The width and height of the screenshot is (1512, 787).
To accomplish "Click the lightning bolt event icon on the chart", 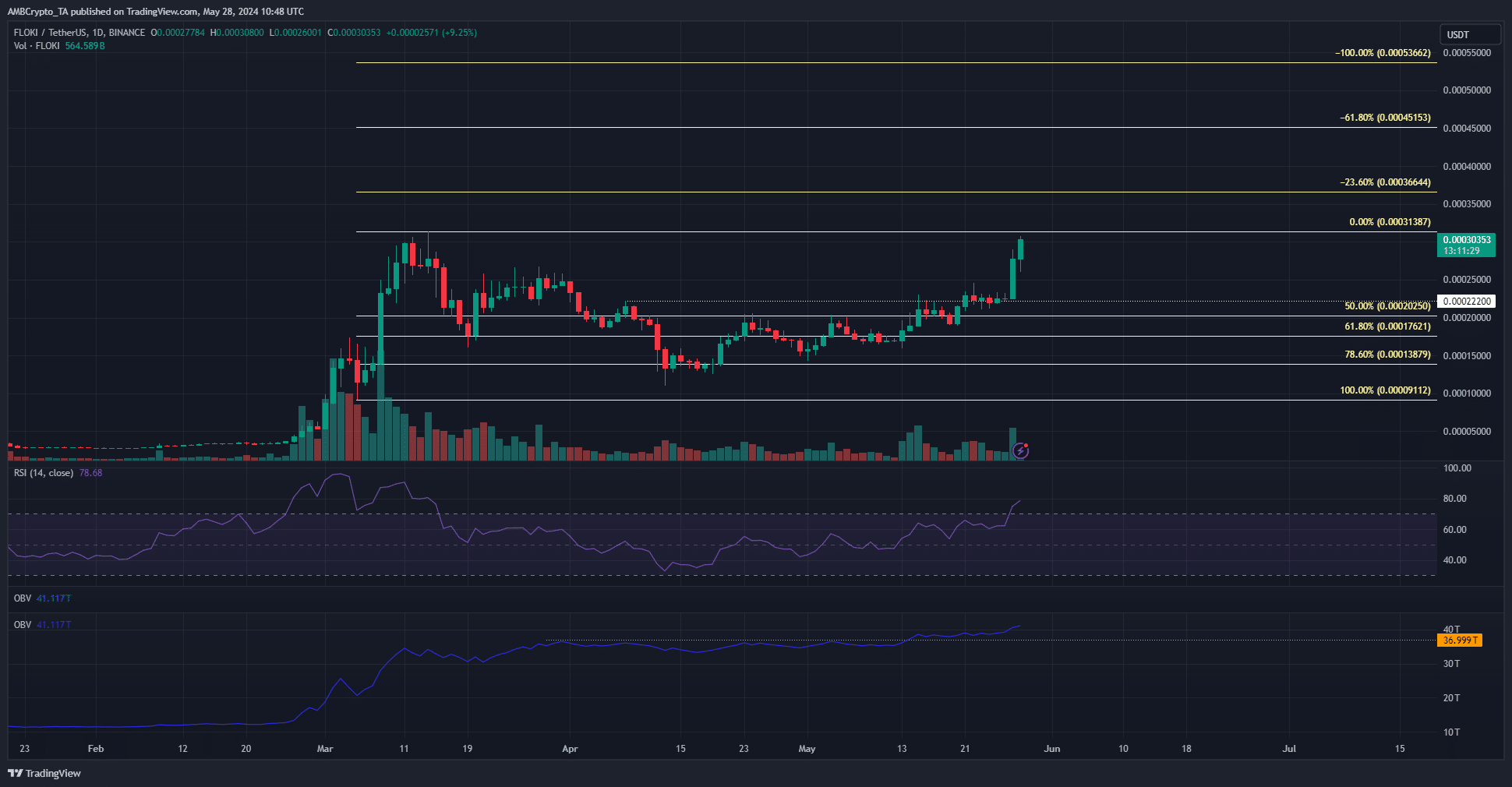I will tap(1020, 450).
